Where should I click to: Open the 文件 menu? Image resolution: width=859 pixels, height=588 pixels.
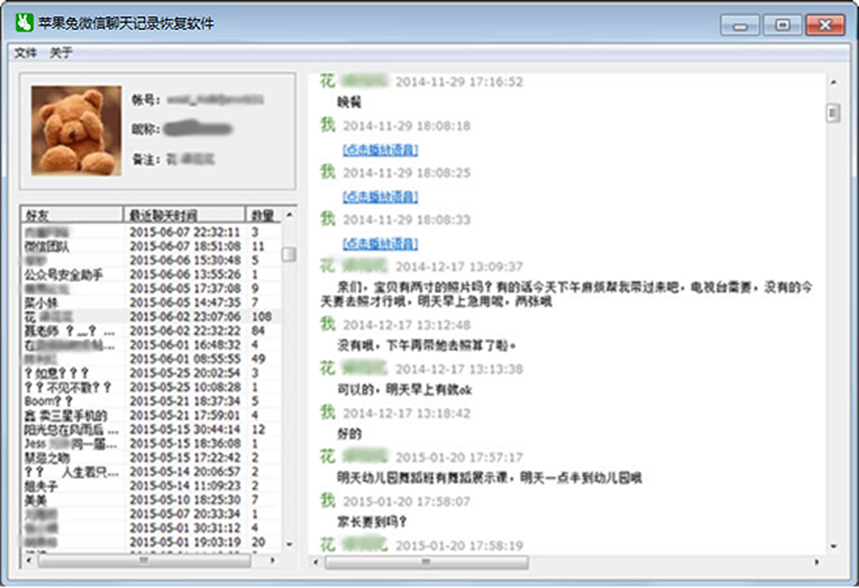click(x=25, y=53)
